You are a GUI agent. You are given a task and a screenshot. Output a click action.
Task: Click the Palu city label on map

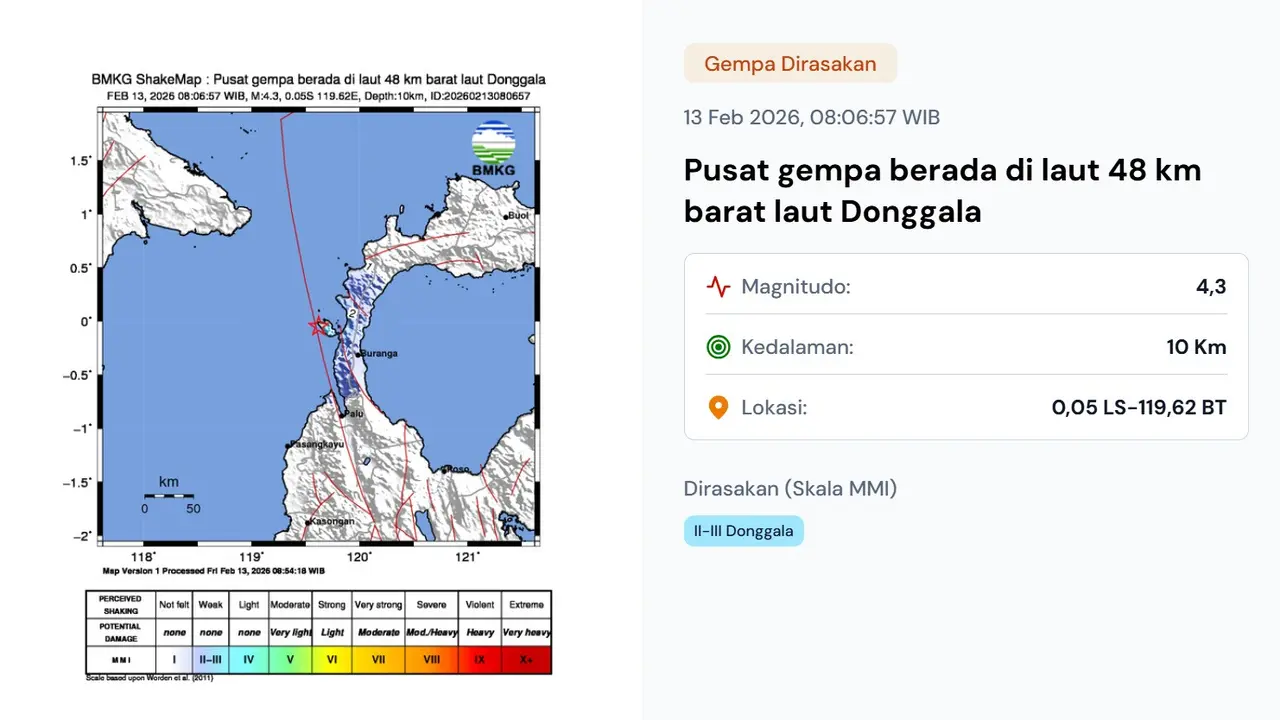[x=353, y=413]
